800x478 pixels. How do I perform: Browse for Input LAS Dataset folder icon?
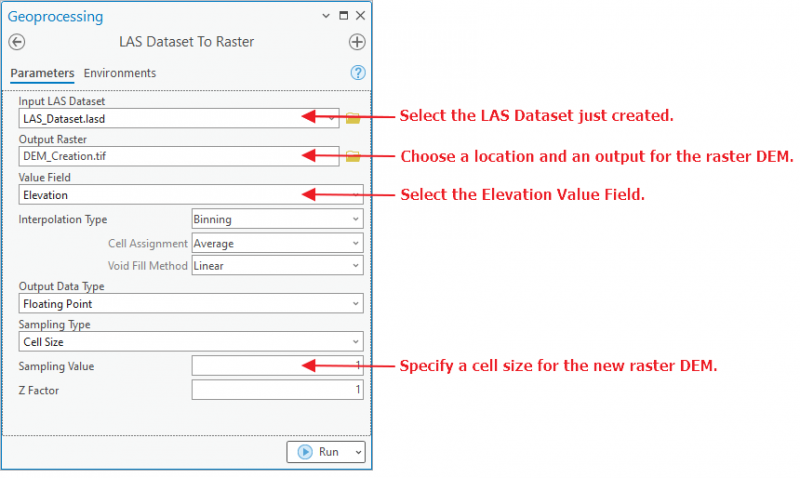pos(352,118)
